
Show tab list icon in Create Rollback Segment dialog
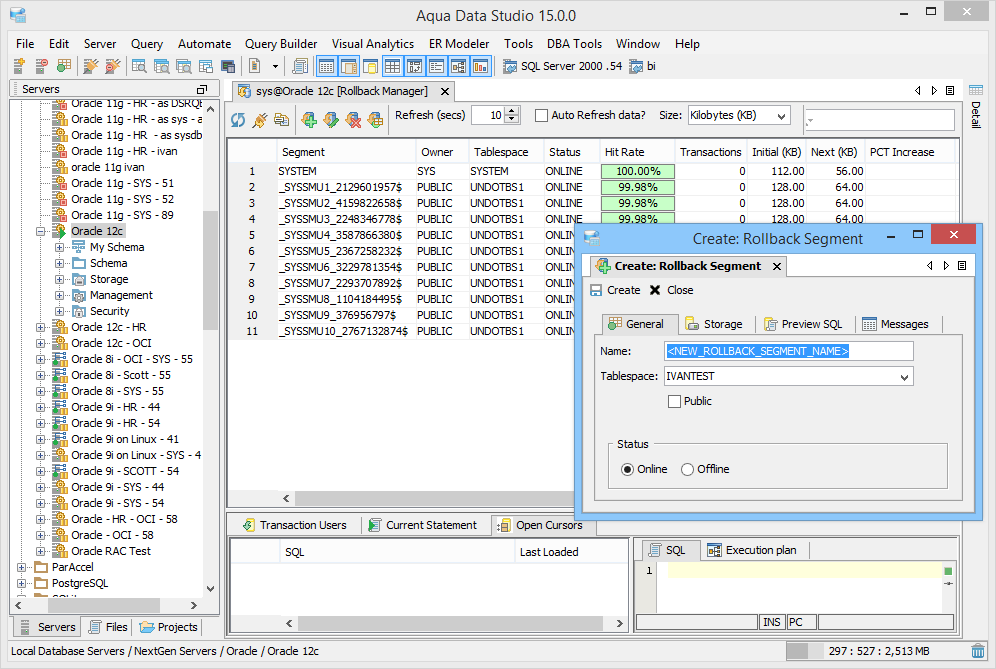962,266
